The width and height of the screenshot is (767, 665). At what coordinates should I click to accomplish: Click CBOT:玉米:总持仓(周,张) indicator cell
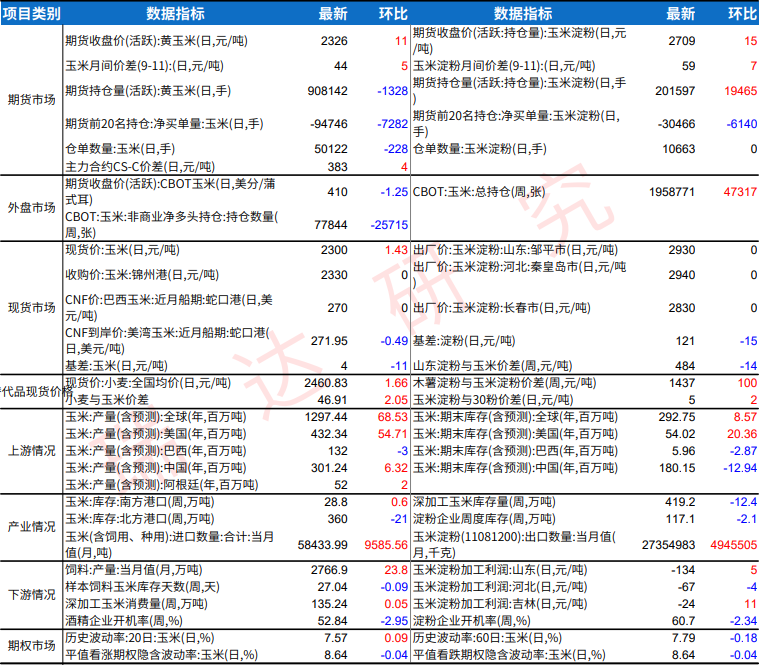click(x=479, y=192)
